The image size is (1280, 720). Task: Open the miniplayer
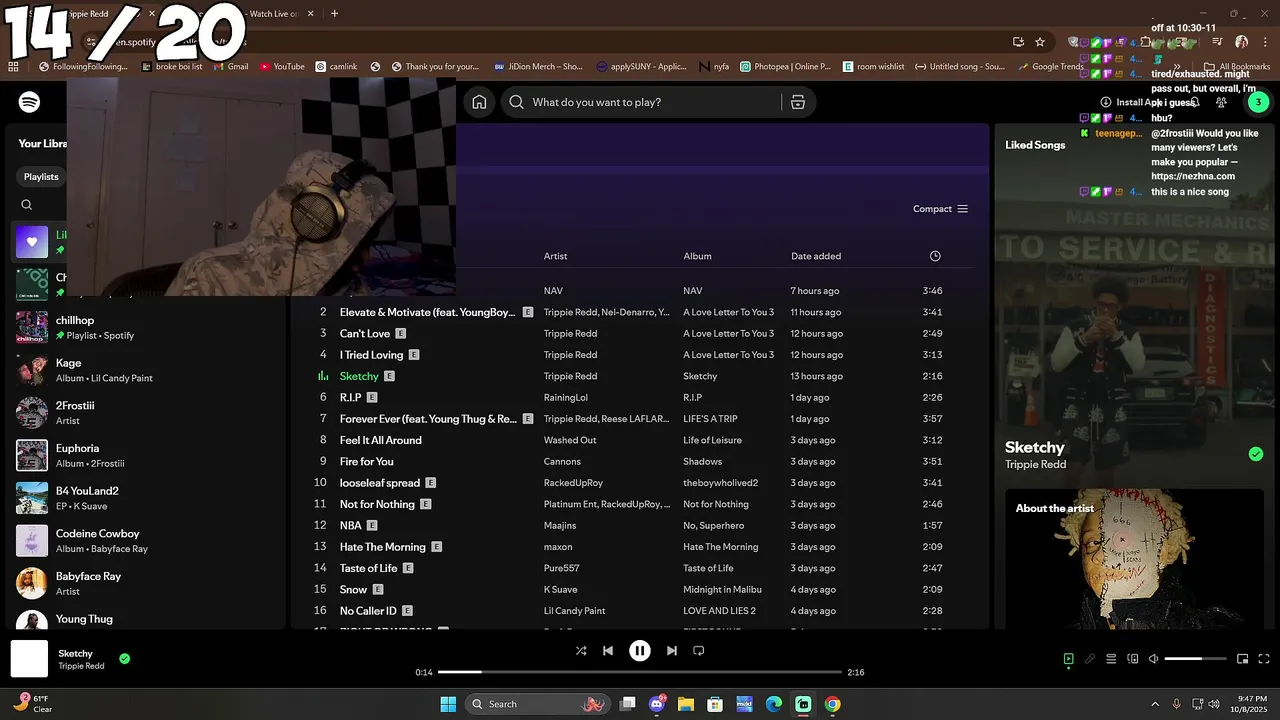pyautogui.click(x=1243, y=659)
